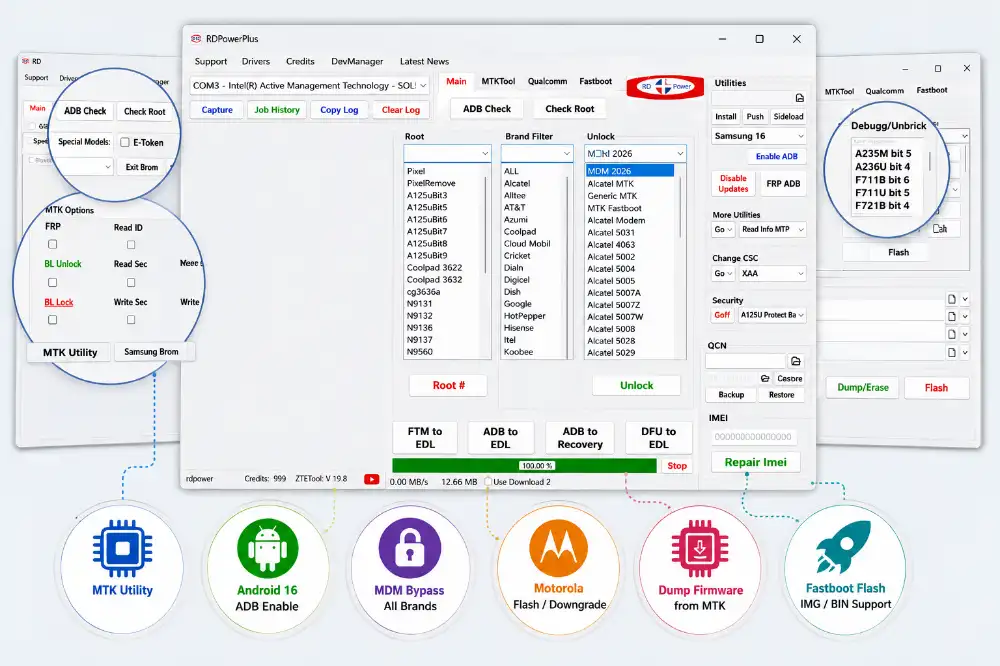Click the Job History button
Image resolution: width=1000 pixels, height=666 pixels.
point(277,110)
